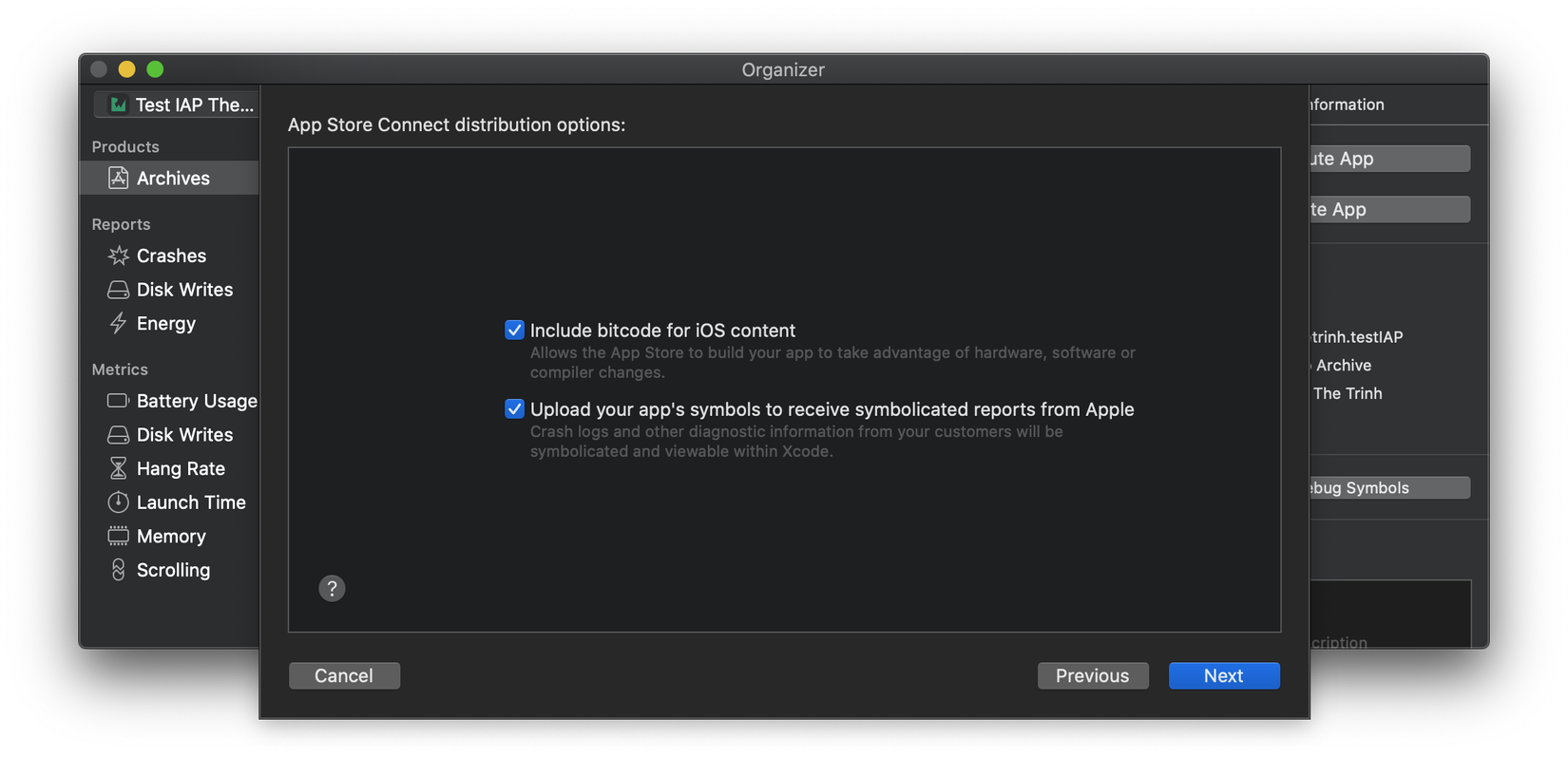Uncheck Include bitcode for iOS content
This screenshot has height=757, width=1568.
click(514, 330)
